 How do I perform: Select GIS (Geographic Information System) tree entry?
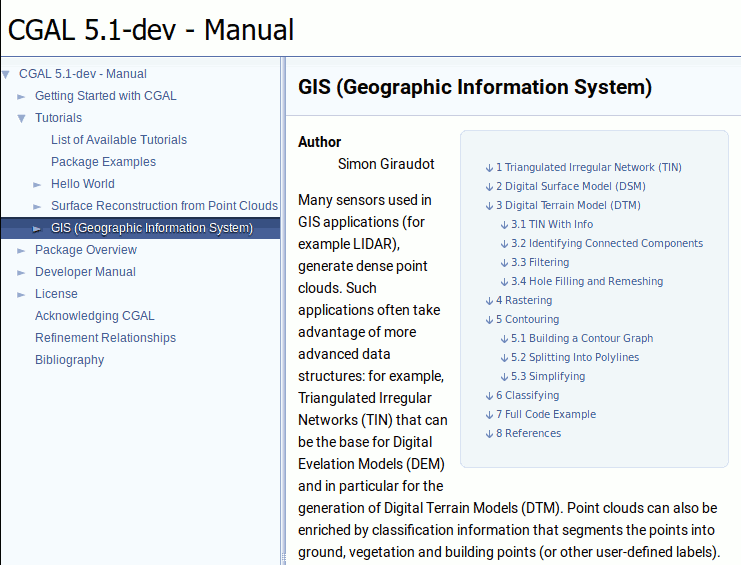[152, 228]
